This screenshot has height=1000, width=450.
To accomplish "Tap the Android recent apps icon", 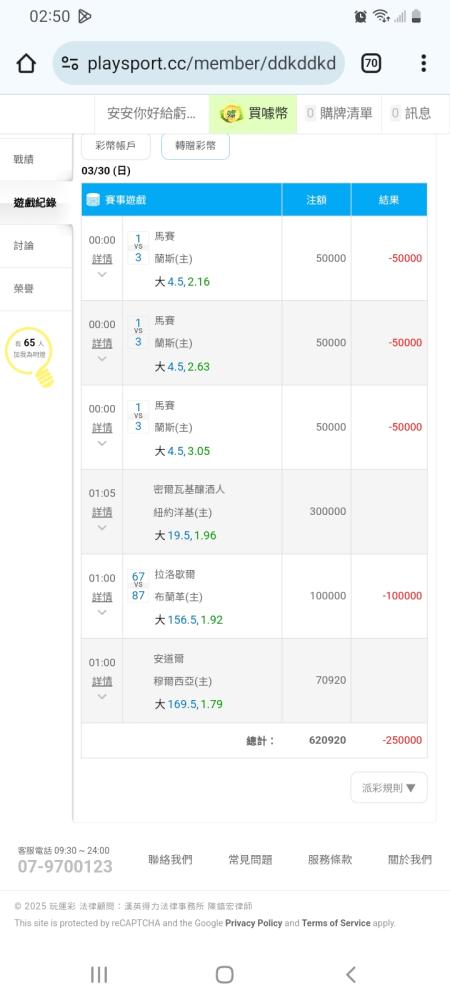I will [x=99, y=974].
